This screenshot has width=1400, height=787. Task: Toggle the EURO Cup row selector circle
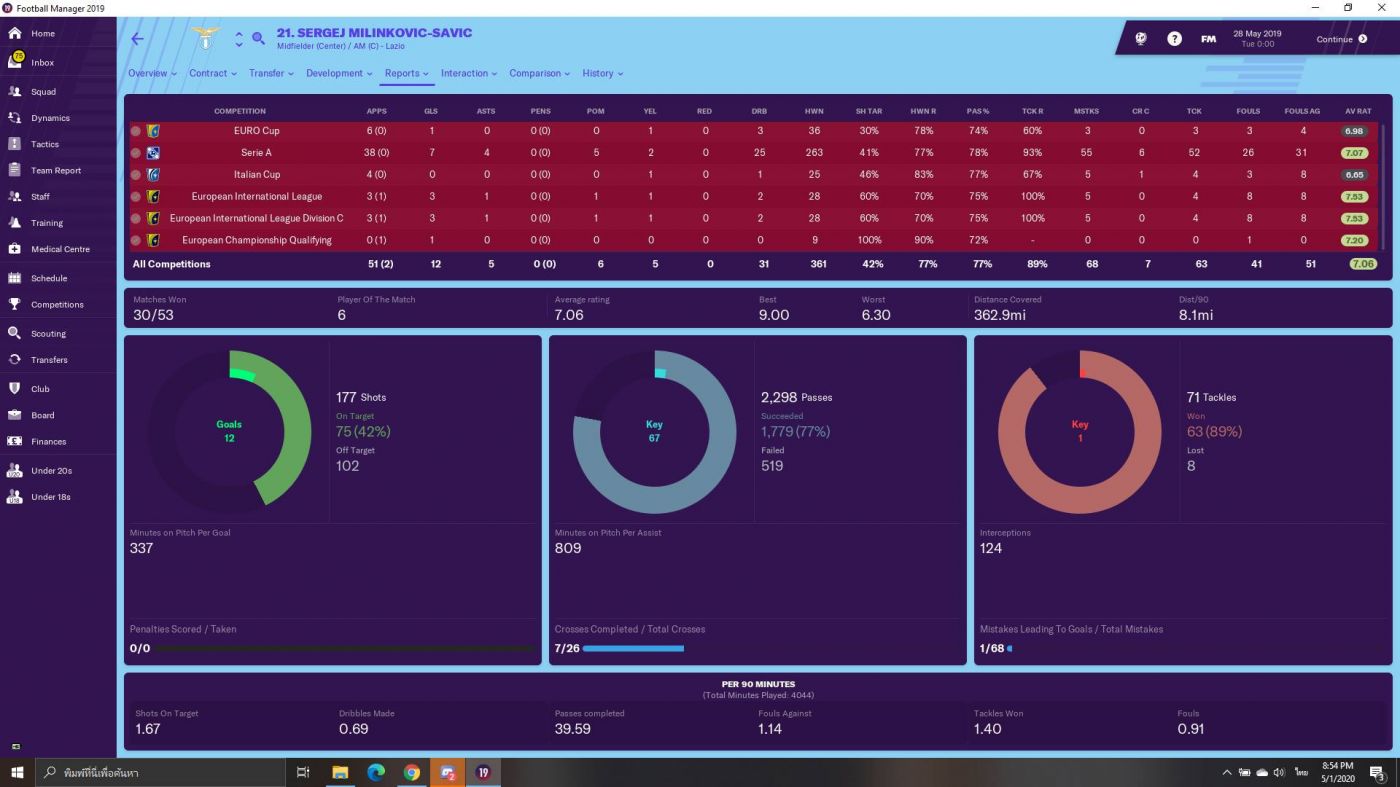click(136, 131)
